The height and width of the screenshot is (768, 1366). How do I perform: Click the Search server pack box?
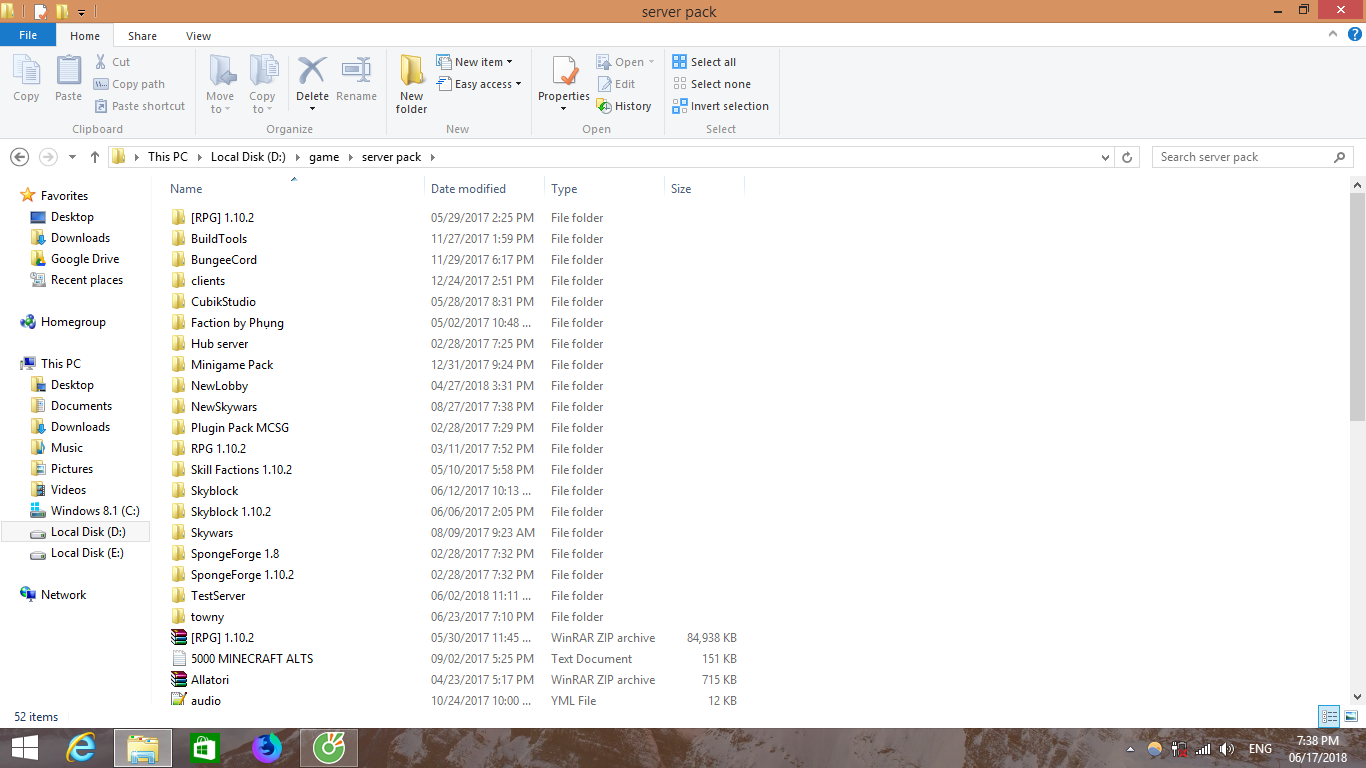[x=1253, y=157]
